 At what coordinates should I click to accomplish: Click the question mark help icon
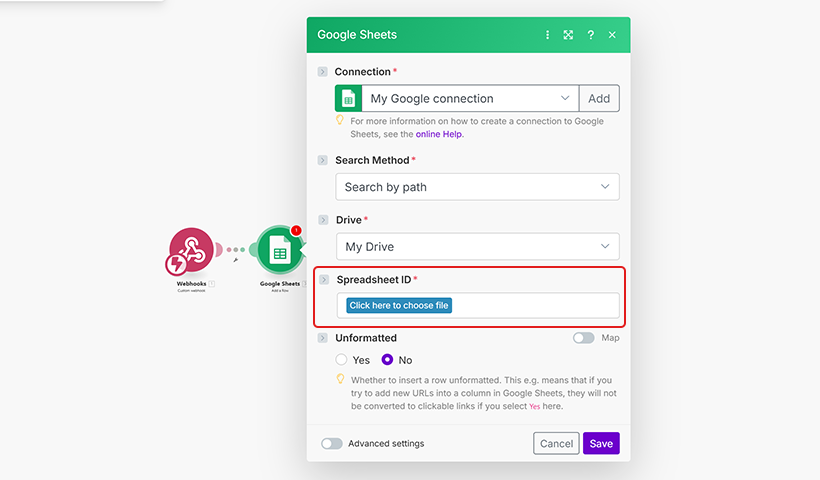(x=590, y=35)
